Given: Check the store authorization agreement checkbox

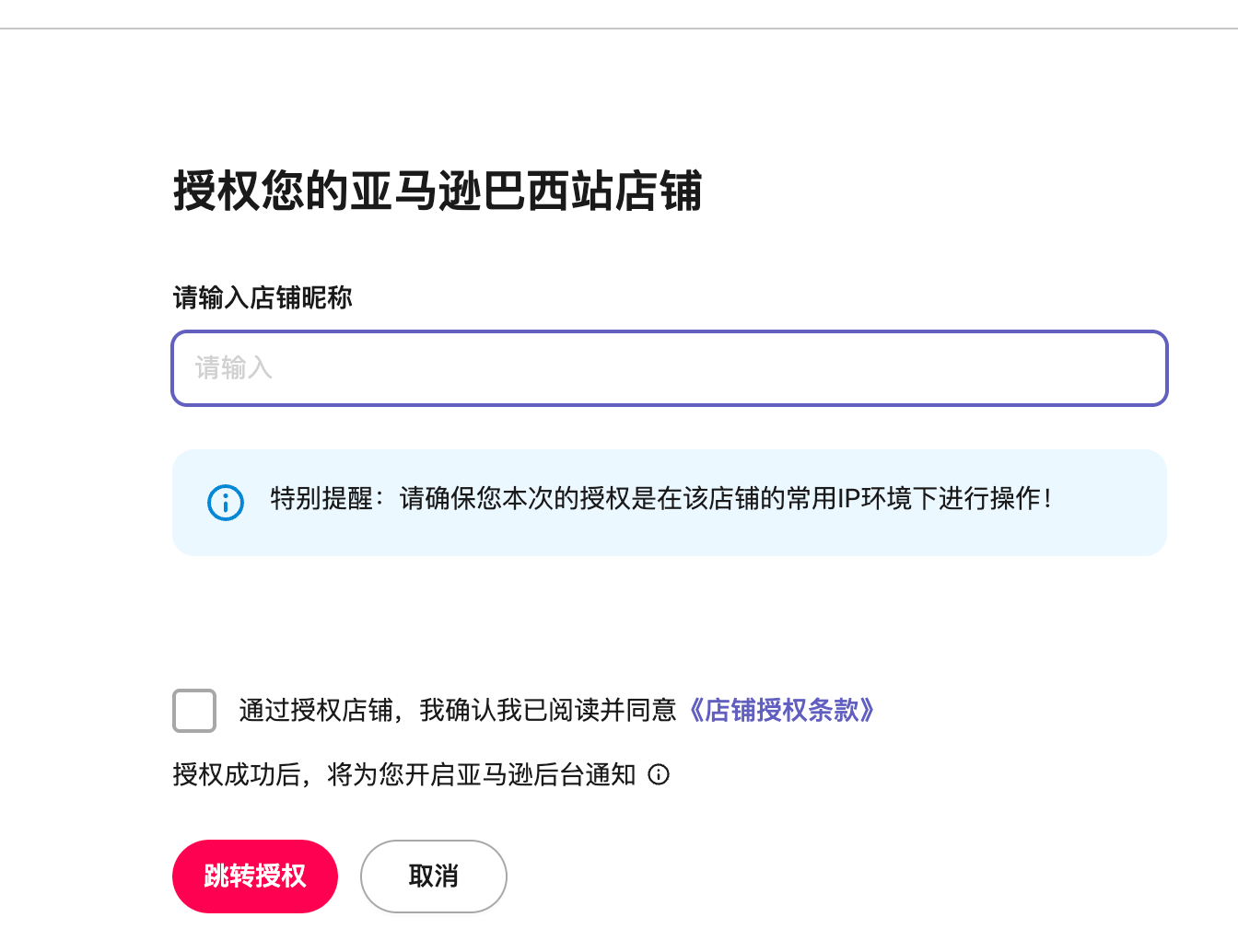Looking at the screenshot, I should (194, 711).
